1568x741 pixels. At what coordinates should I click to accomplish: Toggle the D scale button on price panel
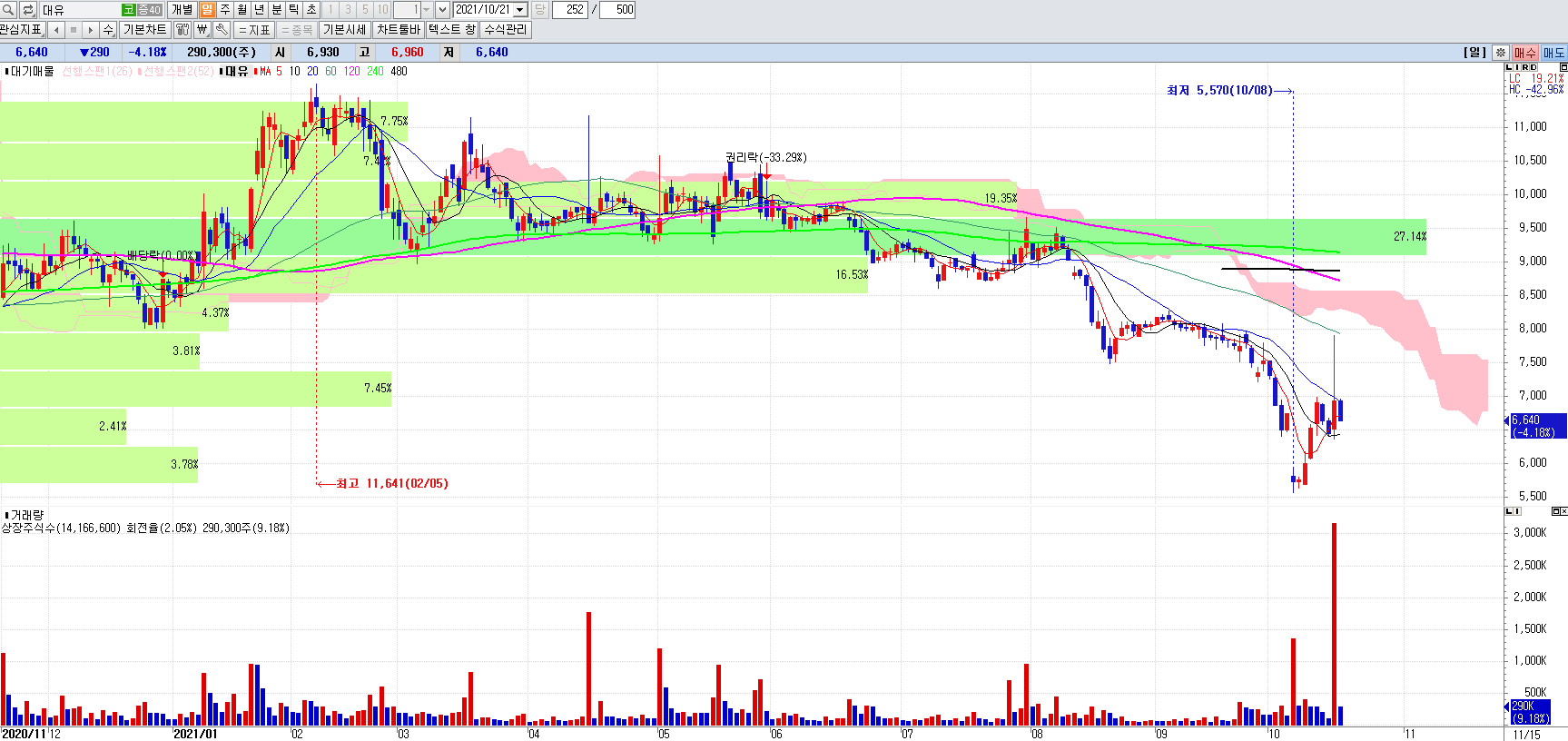coord(1533,67)
